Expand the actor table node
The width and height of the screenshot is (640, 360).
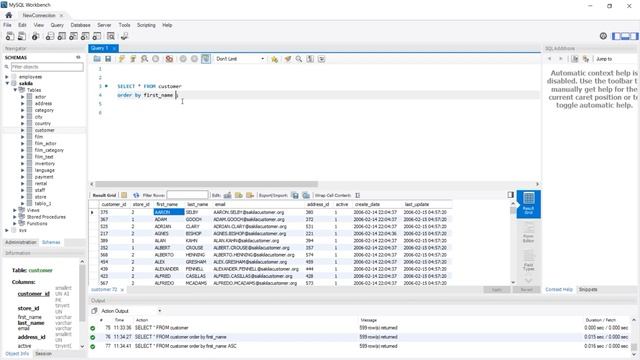23,97
